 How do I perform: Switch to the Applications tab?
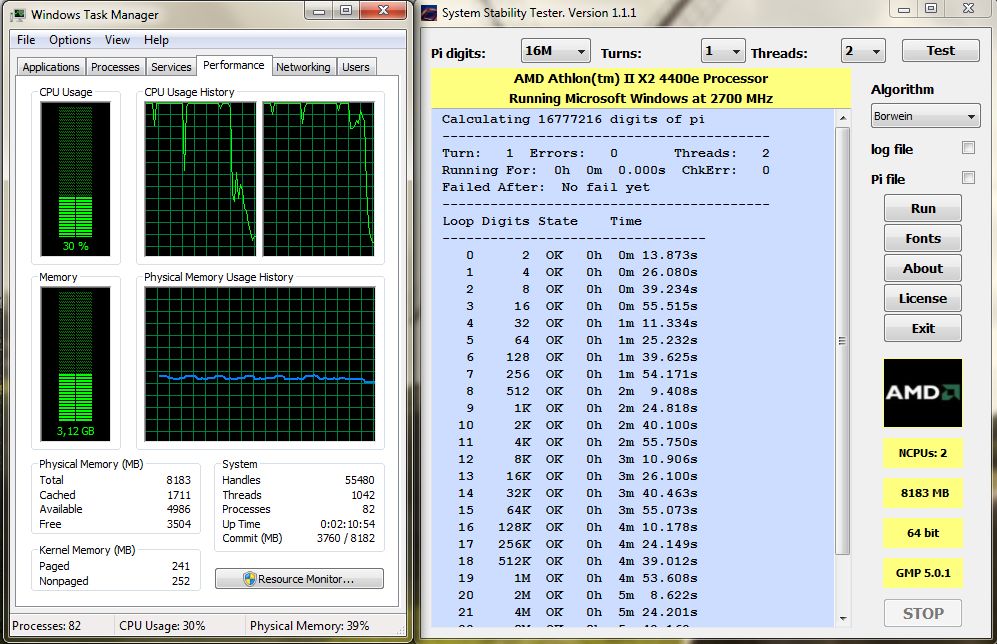(51, 67)
